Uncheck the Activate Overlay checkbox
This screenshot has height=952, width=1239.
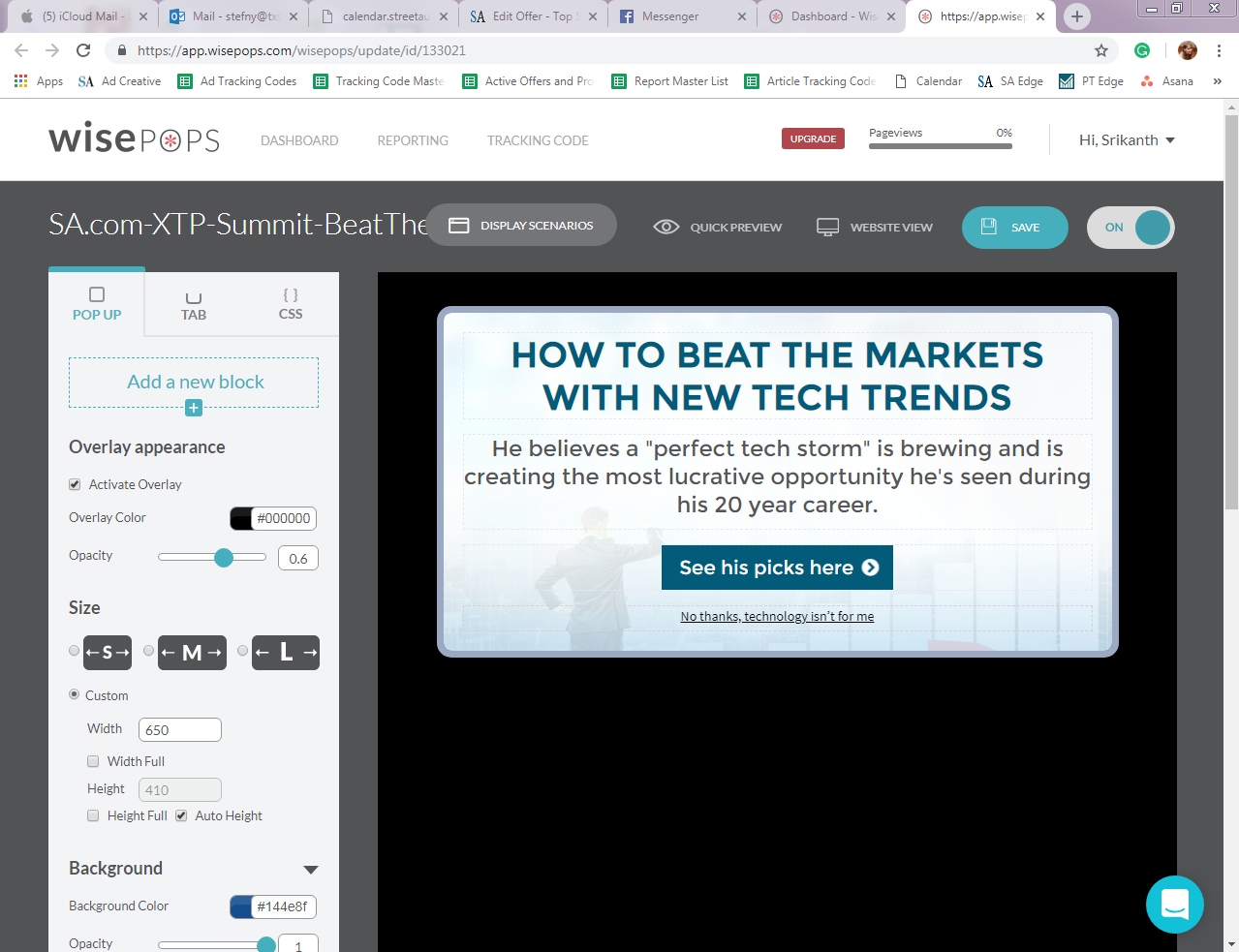coord(75,484)
